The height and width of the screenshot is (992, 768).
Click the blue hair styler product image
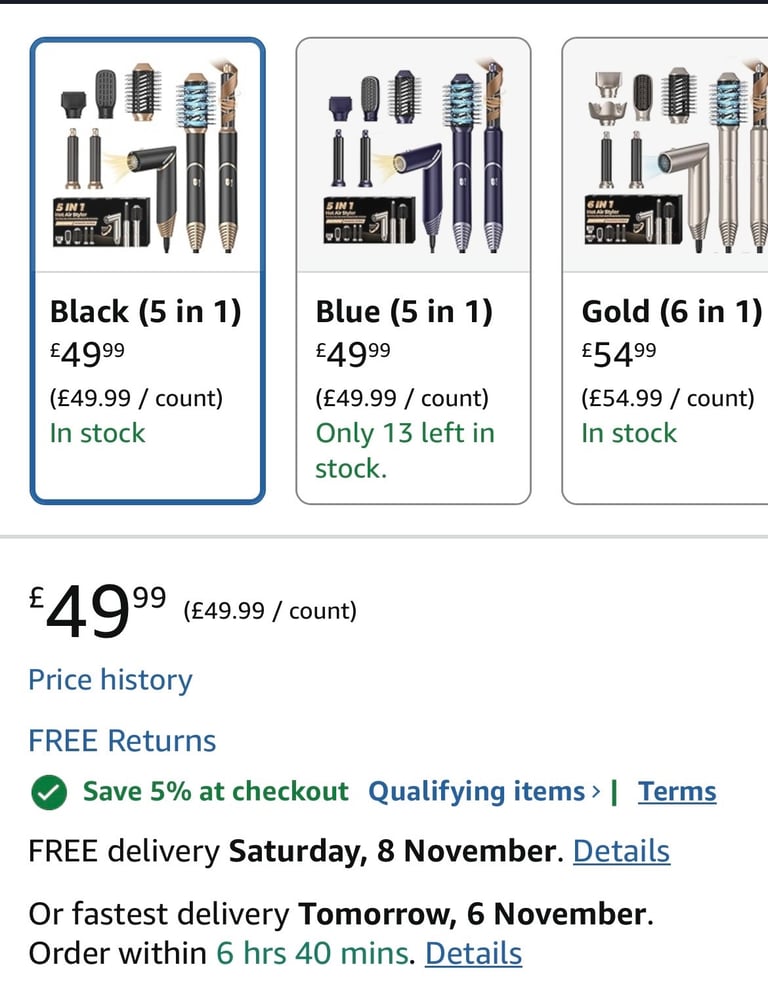pyautogui.click(x=413, y=156)
